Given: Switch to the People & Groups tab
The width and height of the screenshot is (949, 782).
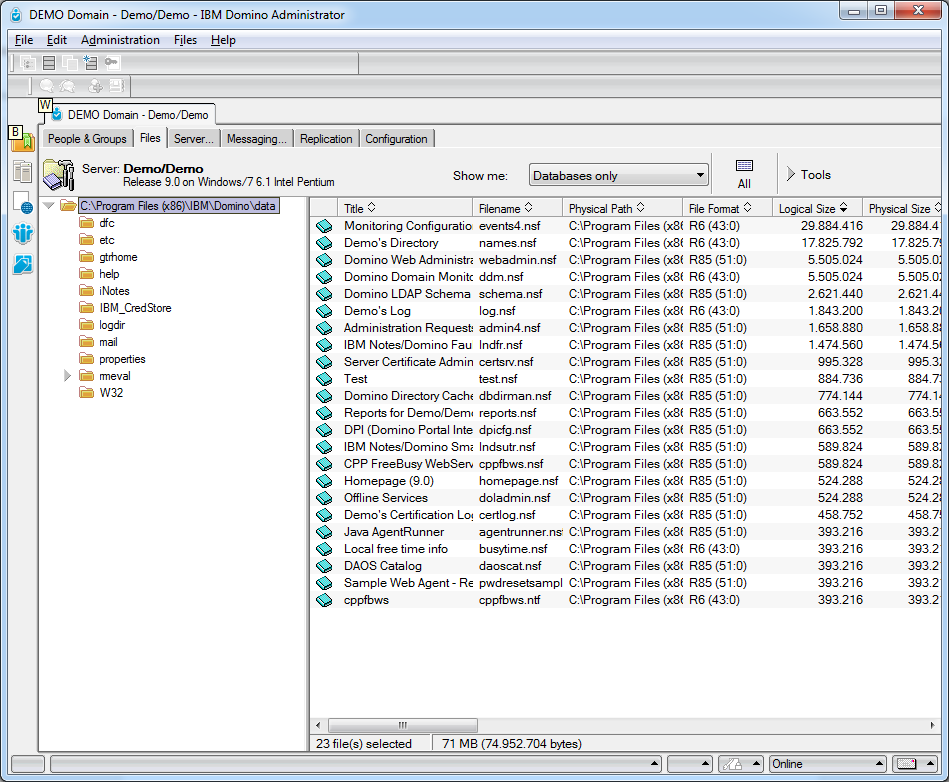Looking at the screenshot, I should 87,139.
